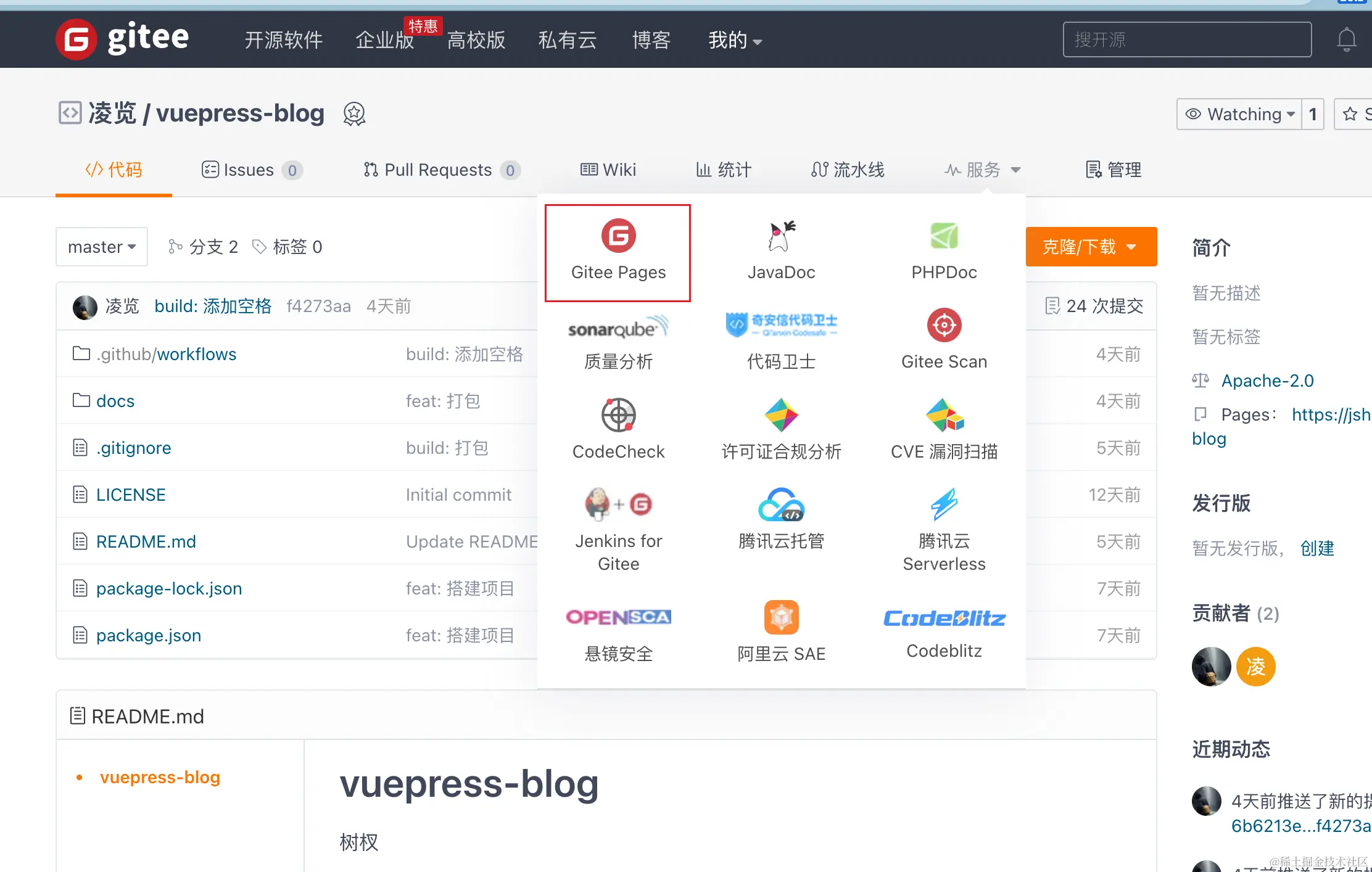Open the Pull Requests tab
This screenshot has width=1372, height=872.
(x=442, y=170)
